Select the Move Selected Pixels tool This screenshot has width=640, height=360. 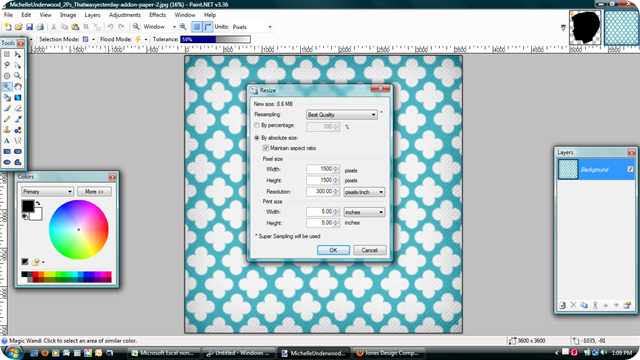click(18, 54)
